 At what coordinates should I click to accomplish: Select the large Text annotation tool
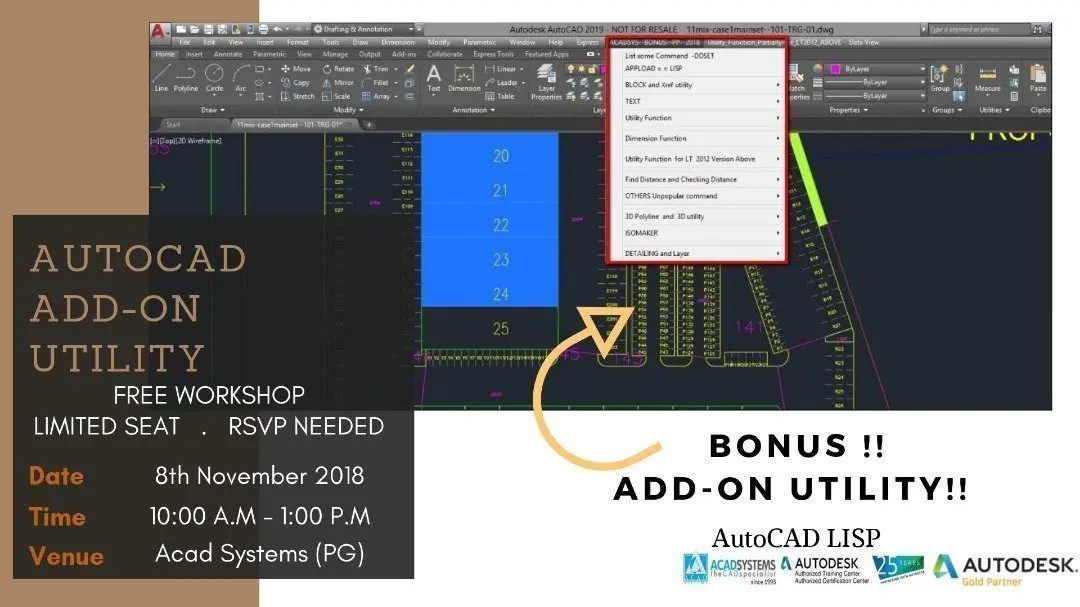coord(434,78)
